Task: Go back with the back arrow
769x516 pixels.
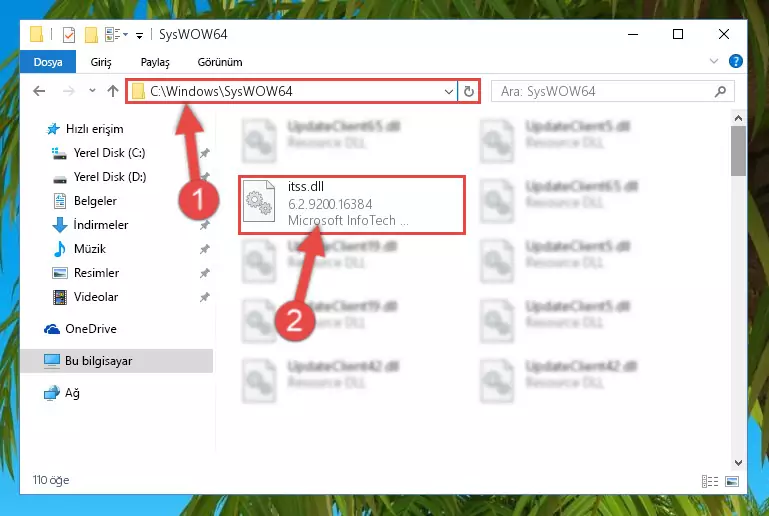Action: pyautogui.click(x=39, y=91)
